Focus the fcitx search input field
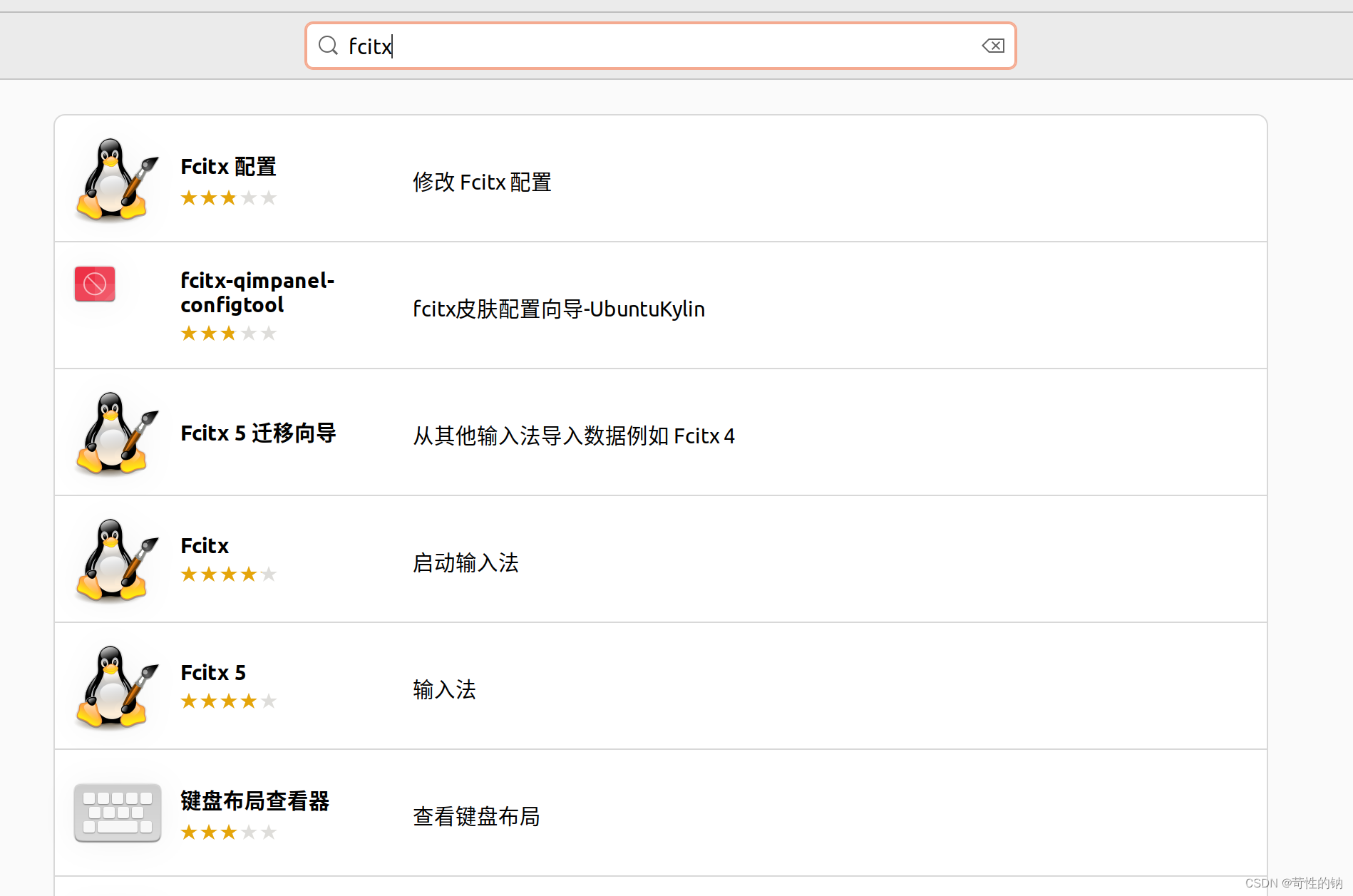Image resolution: width=1353 pixels, height=896 pixels. click(661, 46)
